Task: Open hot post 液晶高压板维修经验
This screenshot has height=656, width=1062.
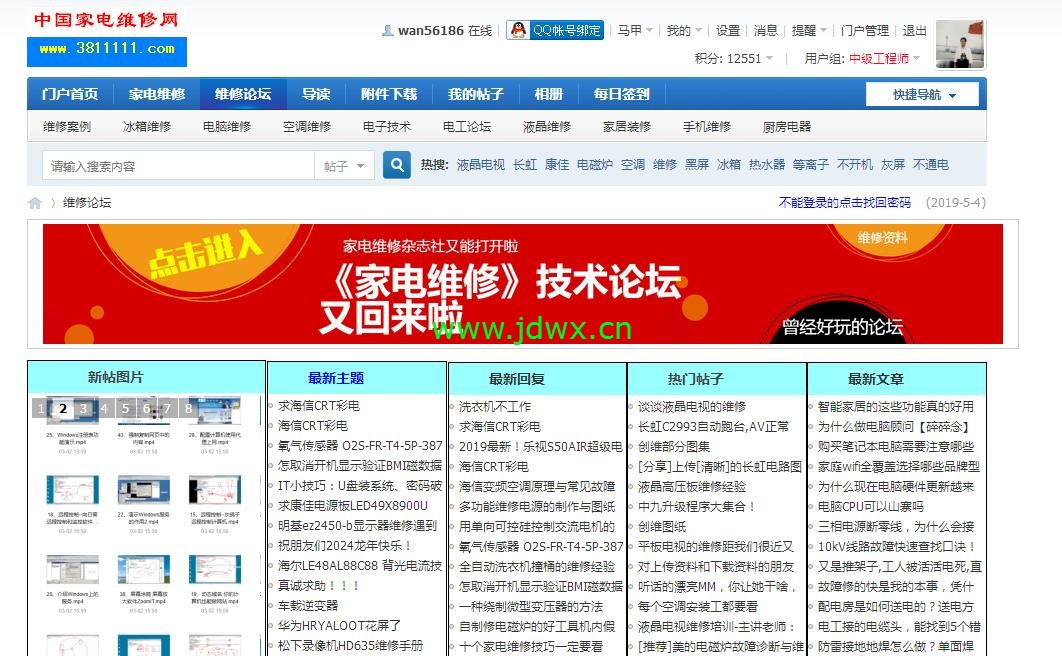Action: pyautogui.click(x=692, y=486)
